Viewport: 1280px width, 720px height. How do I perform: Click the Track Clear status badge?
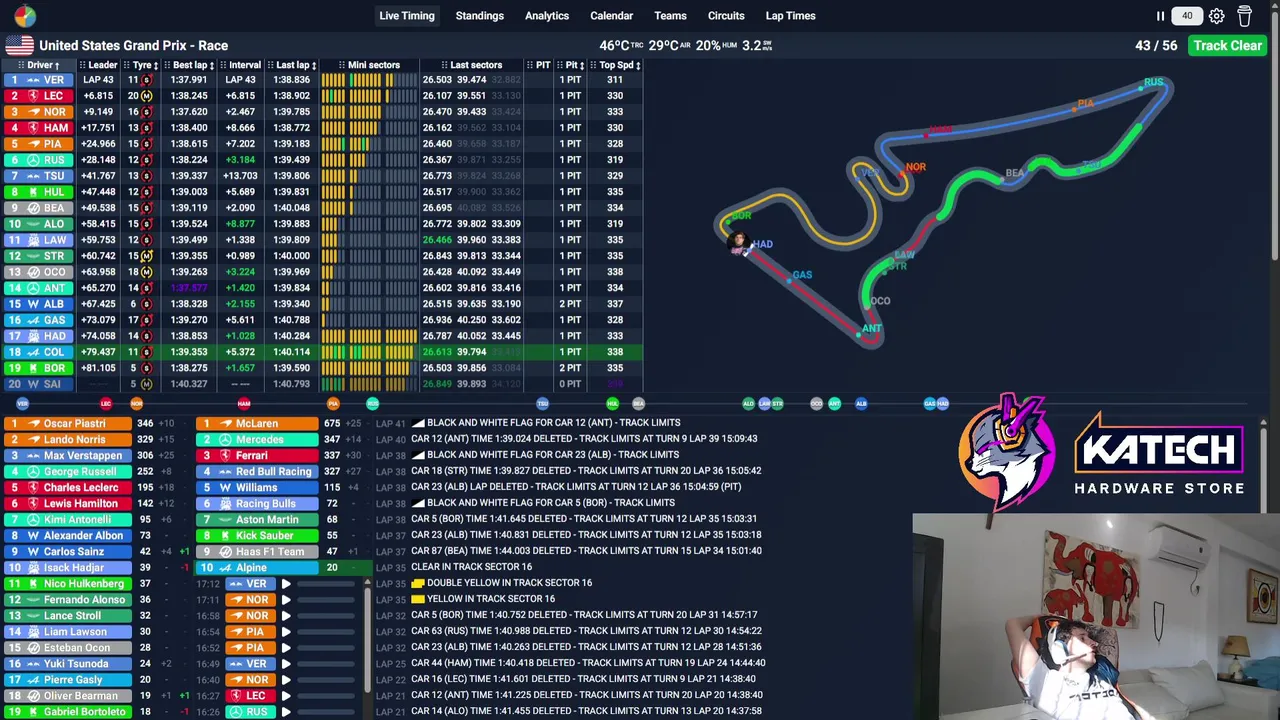click(1227, 45)
